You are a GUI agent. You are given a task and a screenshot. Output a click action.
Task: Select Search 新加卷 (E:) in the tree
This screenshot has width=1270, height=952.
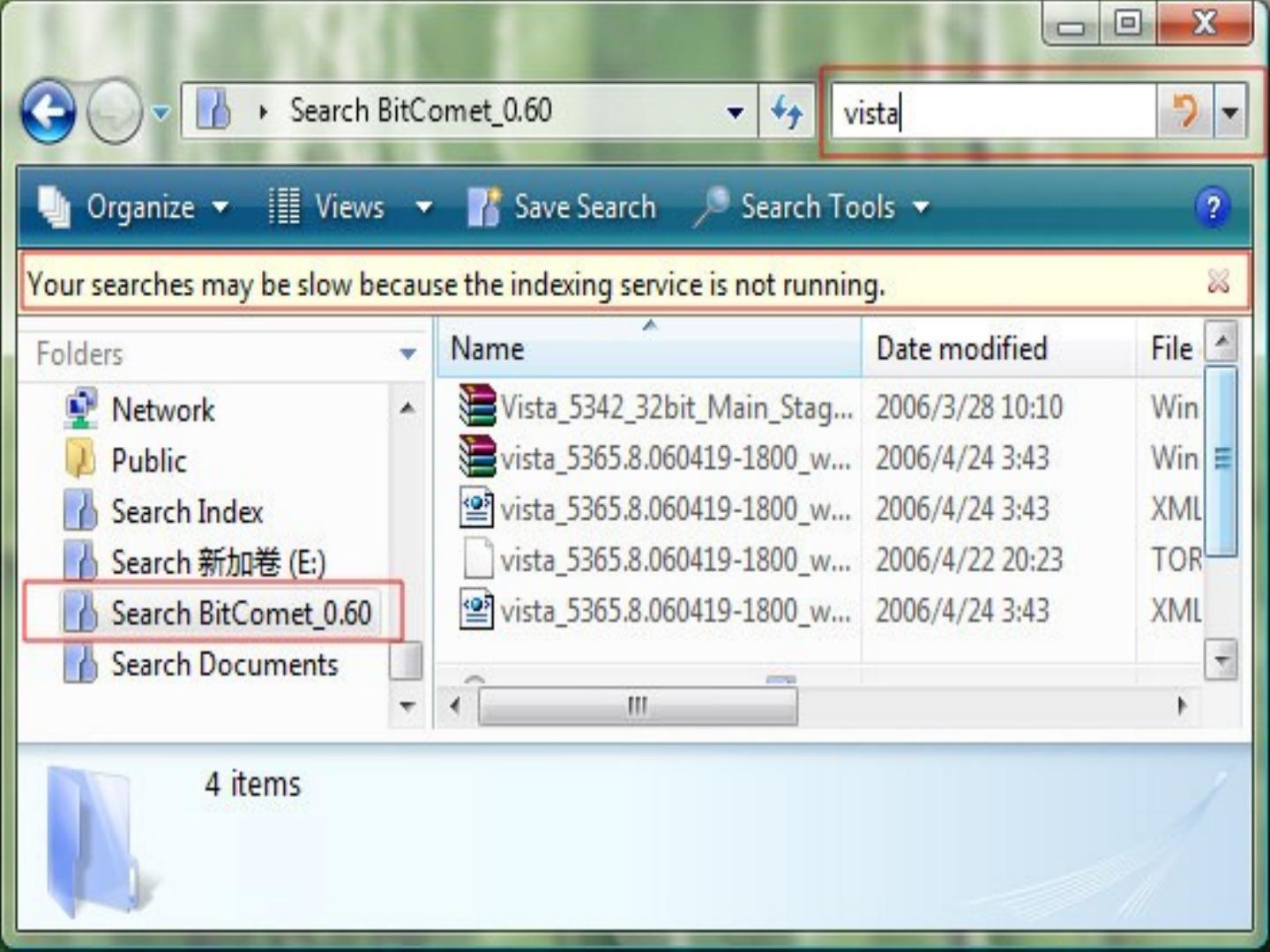click(219, 562)
